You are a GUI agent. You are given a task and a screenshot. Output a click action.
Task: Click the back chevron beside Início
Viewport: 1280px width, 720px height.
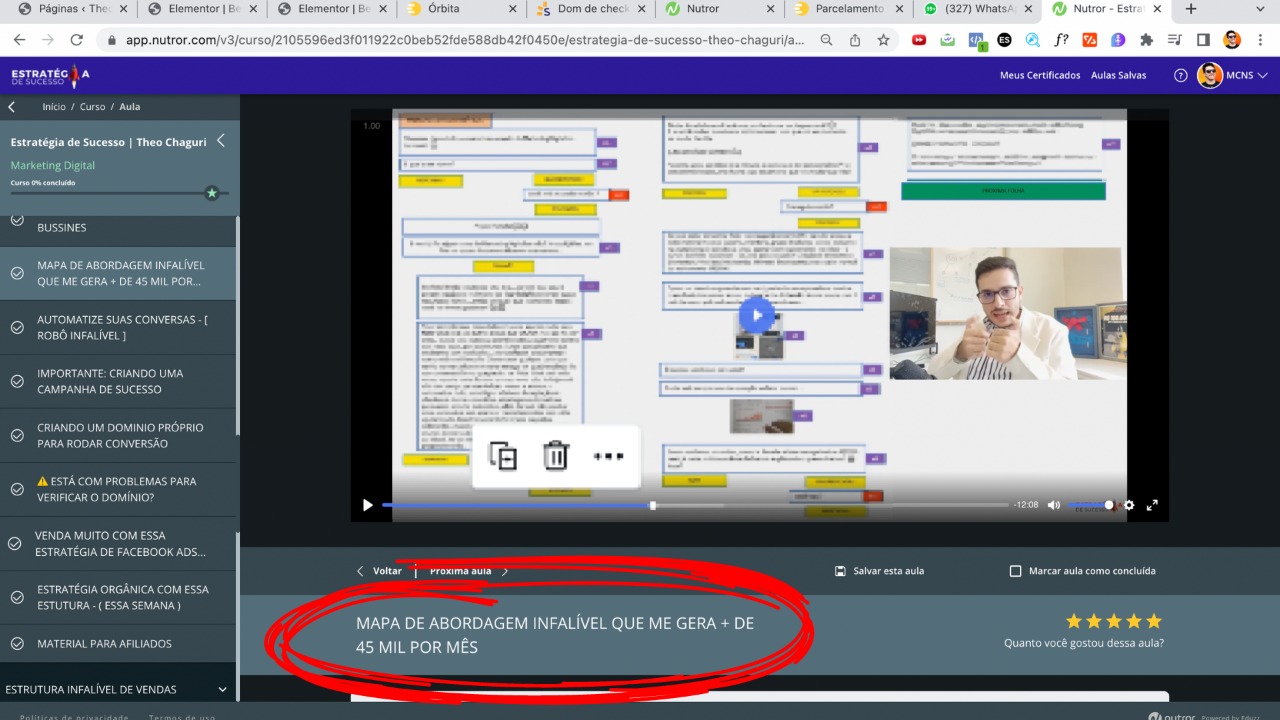click(12, 107)
